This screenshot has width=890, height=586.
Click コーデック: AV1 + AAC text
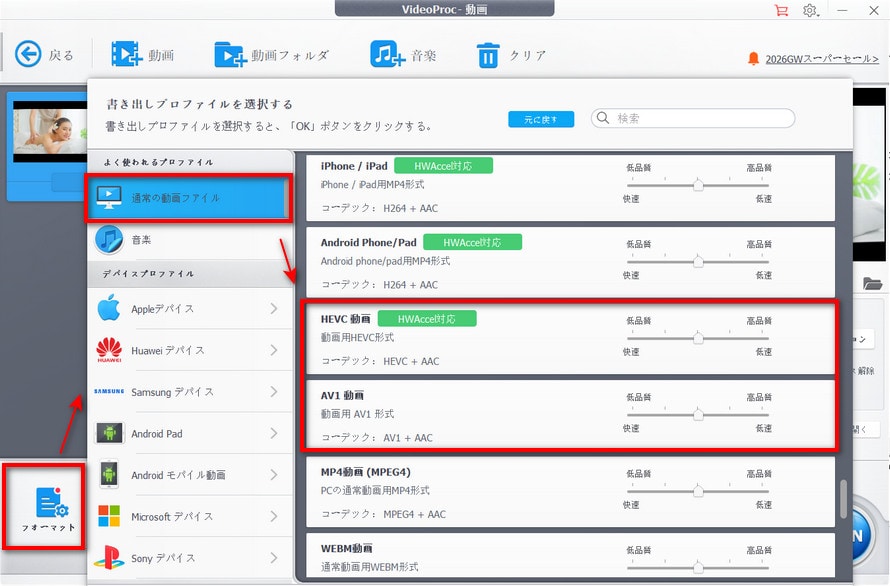(377, 438)
